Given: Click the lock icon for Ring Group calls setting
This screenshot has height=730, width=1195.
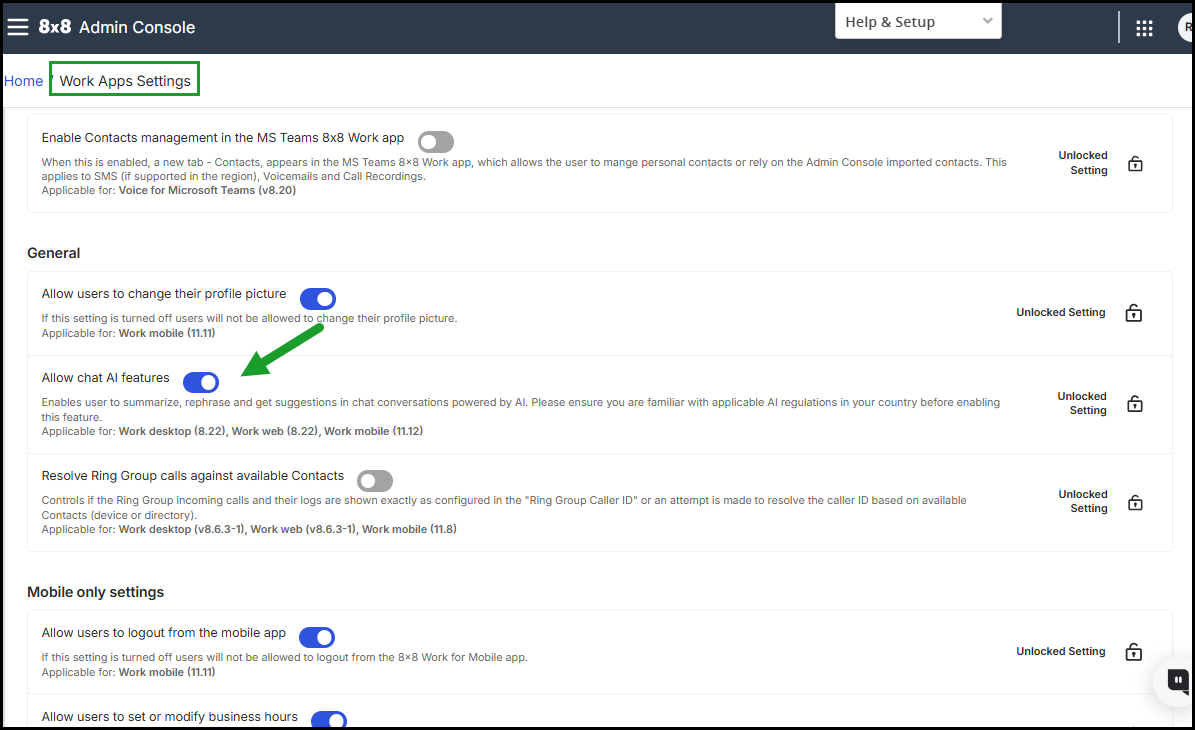Looking at the screenshot, I should 1135,502.
